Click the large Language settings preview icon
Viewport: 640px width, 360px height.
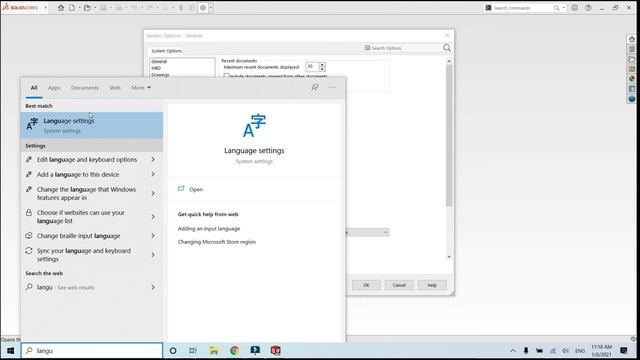point(254,126)
